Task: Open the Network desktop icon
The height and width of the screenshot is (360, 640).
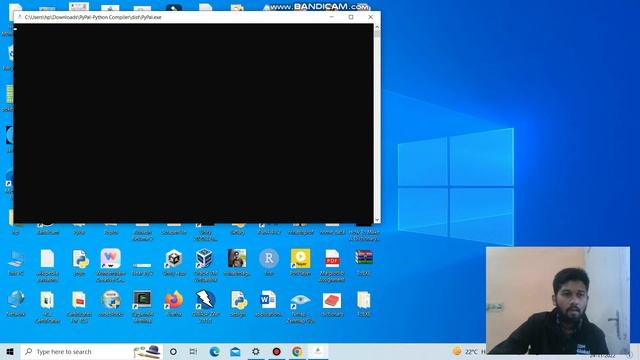Action: coord(16,300)
